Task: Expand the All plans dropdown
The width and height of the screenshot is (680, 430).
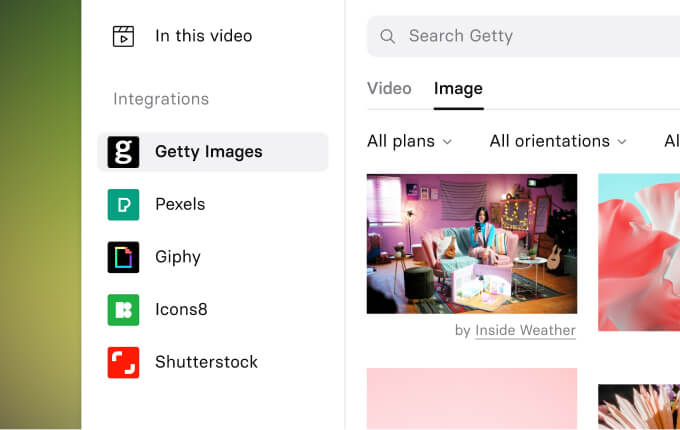Action: (x=410, y=141)
